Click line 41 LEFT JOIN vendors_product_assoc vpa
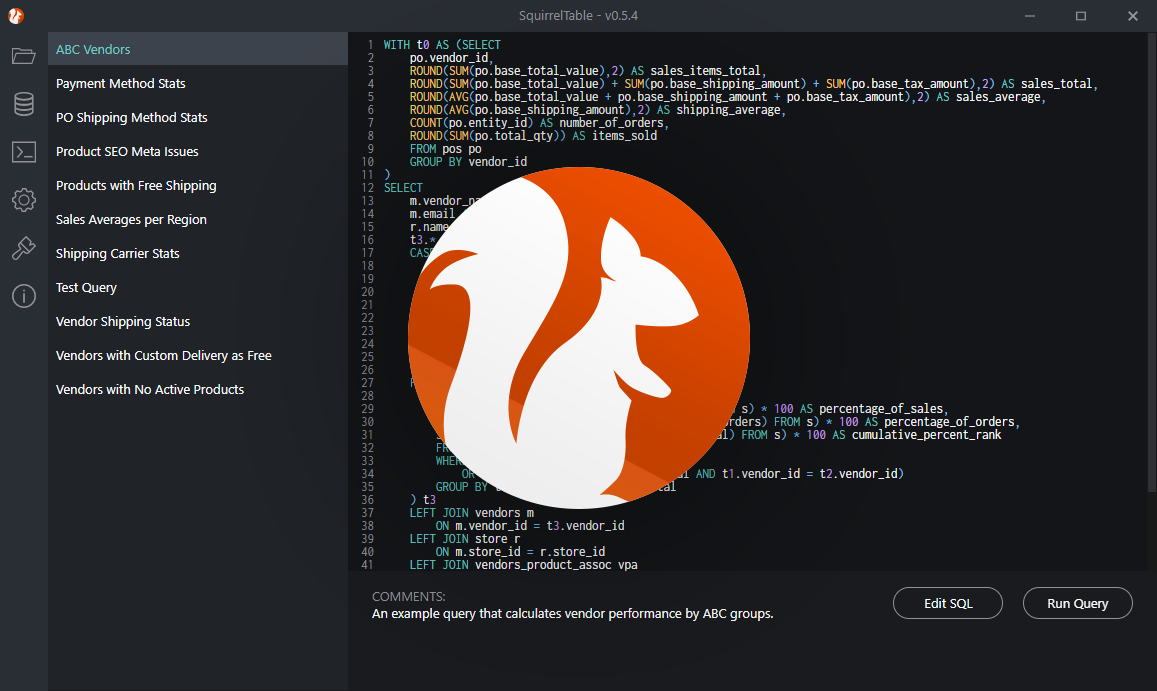Viewport: 1157px width, 691px height. pyautogui.click(x=524, y=565)
